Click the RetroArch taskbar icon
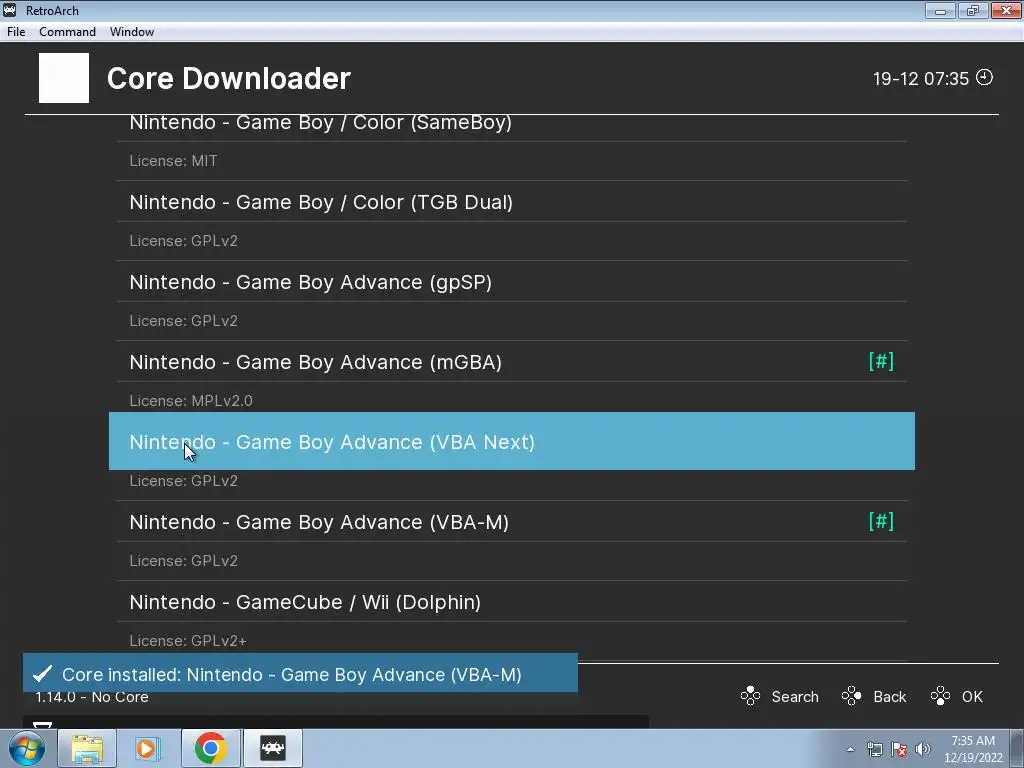Image resolution: width=1024 pixels, height=768 pixels. [x=272, y=748]
